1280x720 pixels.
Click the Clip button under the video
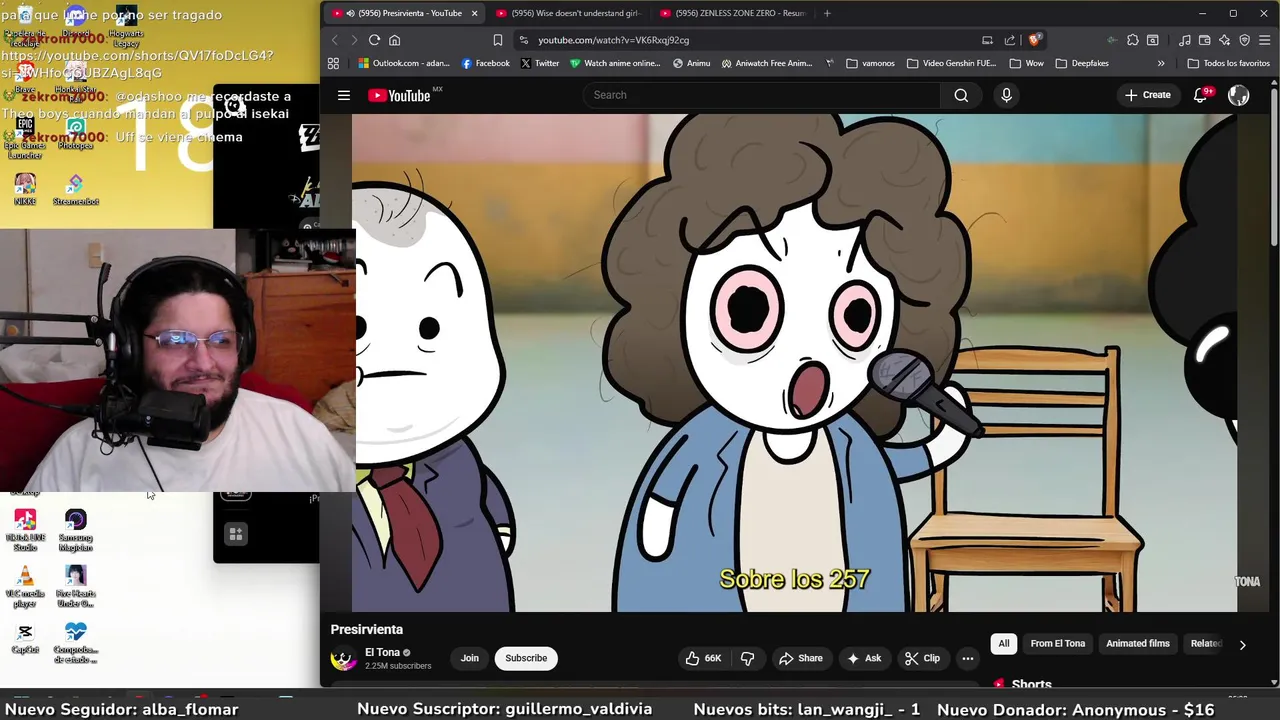click(922, 658)
